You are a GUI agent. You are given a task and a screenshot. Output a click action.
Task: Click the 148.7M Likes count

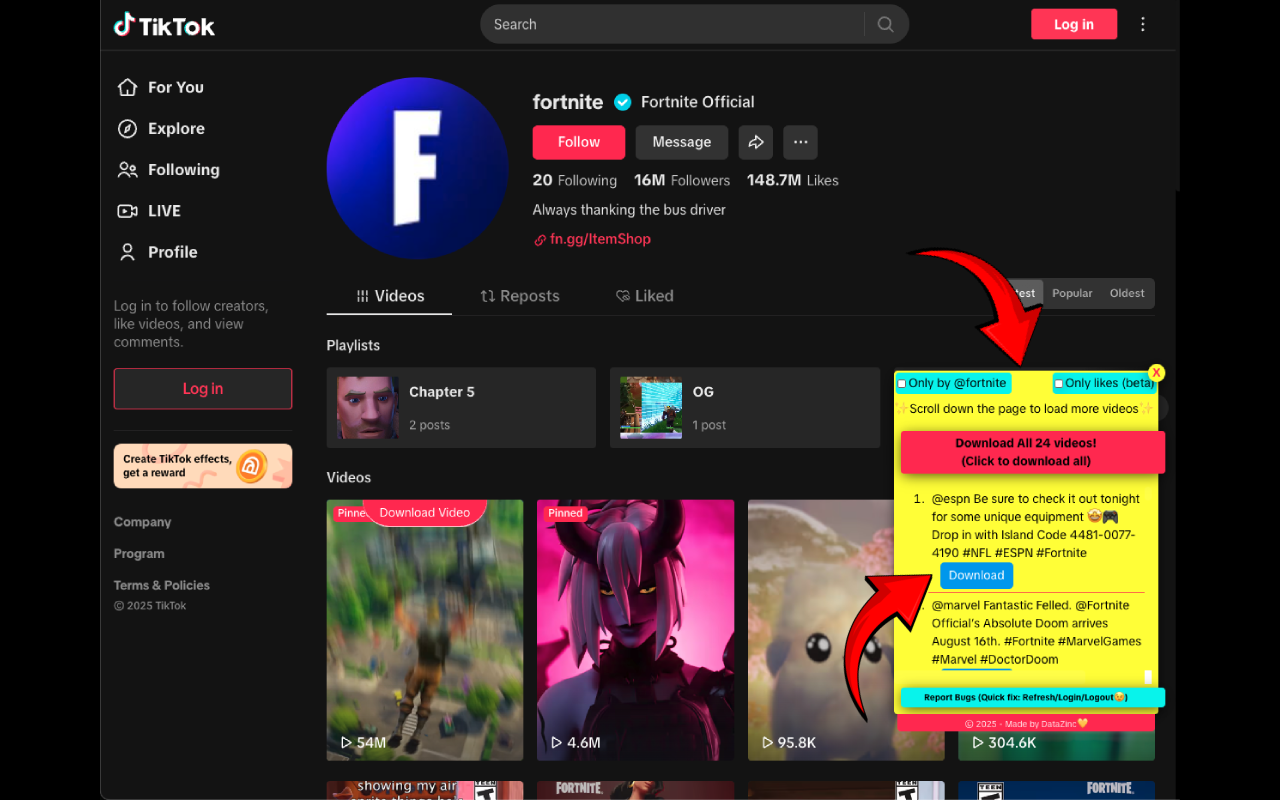[793, 180]
